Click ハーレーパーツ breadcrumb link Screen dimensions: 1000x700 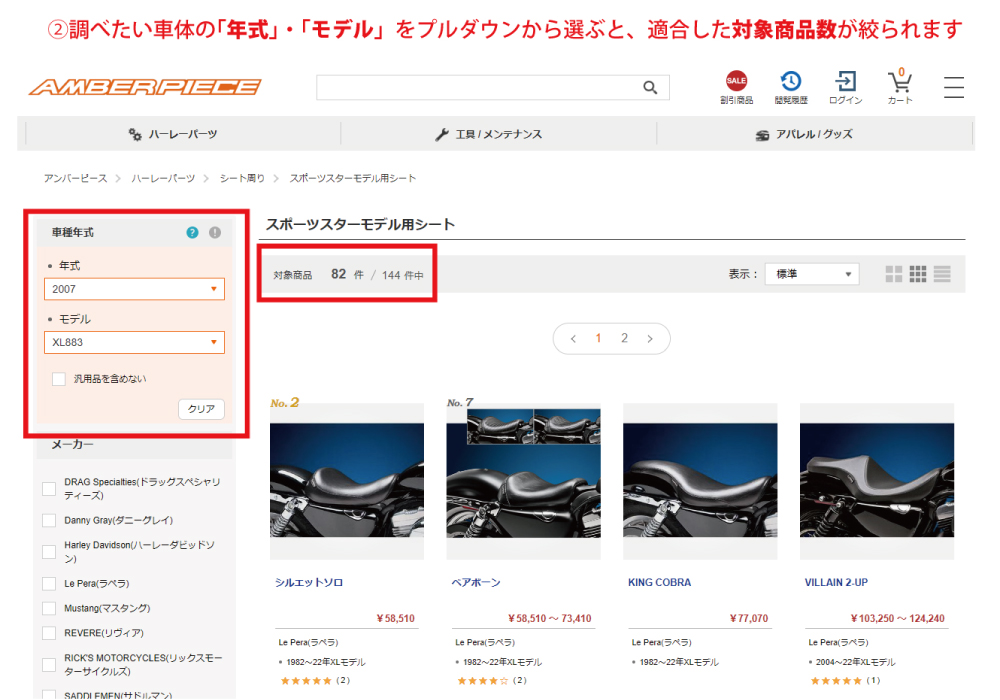(x=163, y=179)
